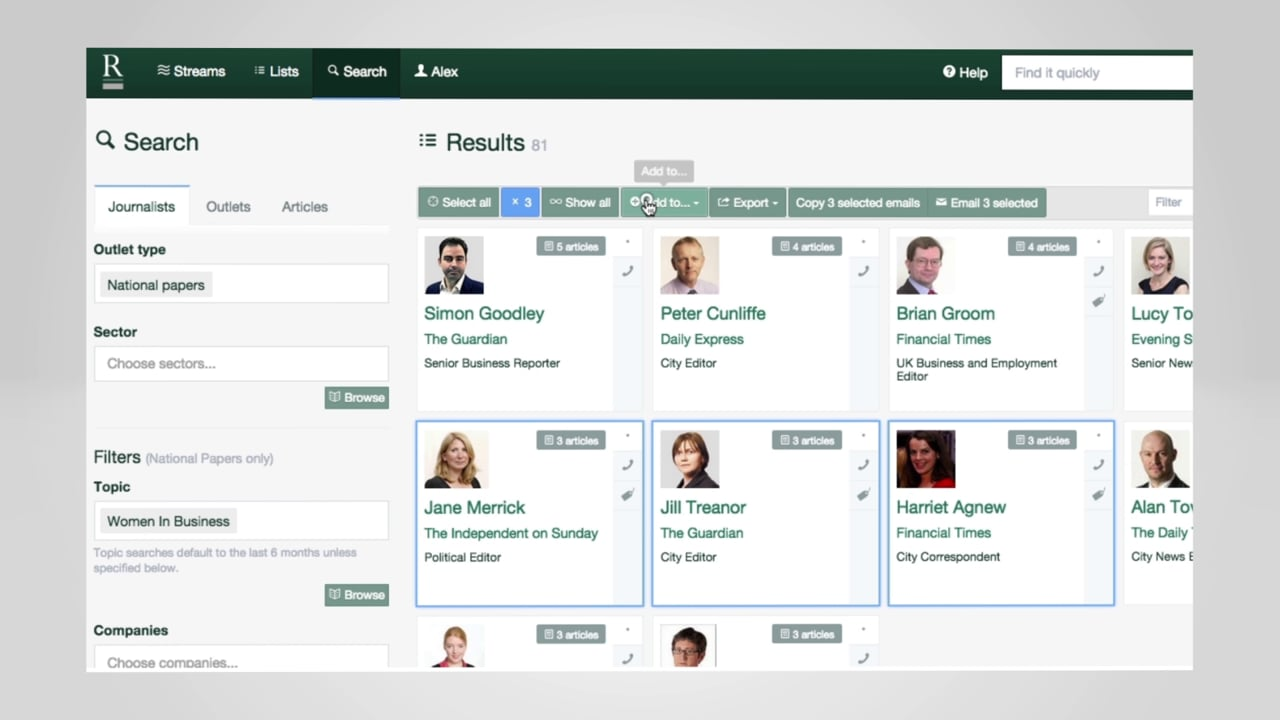The width and height of the screenshot is (1280, 720).
Task: Click Harriet Agnew's profile photo
Action: [x=926, y=459]
